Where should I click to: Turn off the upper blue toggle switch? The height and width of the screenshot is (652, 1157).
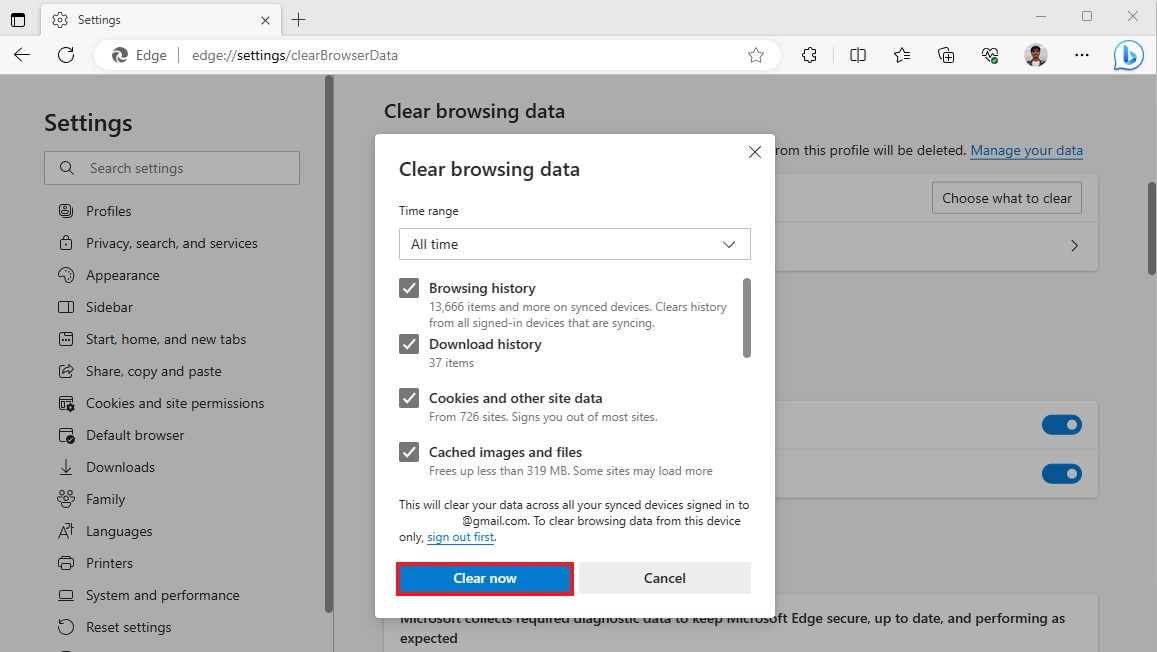tap(1062, 425)
